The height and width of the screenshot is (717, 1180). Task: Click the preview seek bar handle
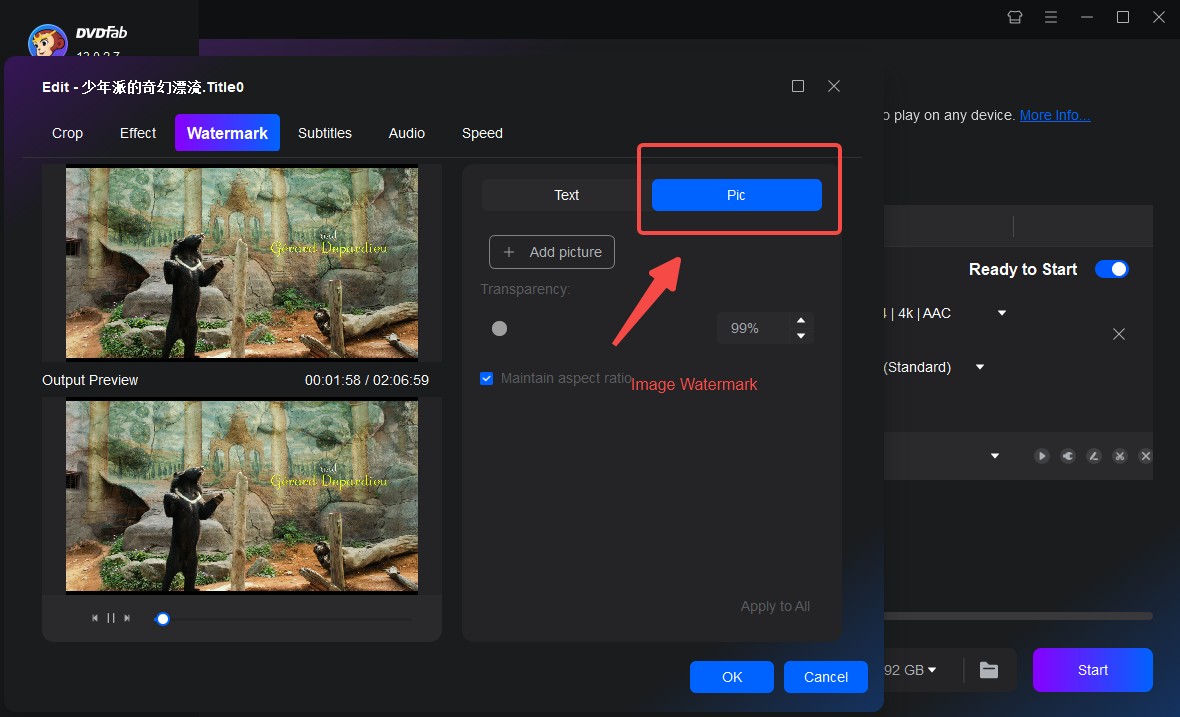tap(163, 619)
